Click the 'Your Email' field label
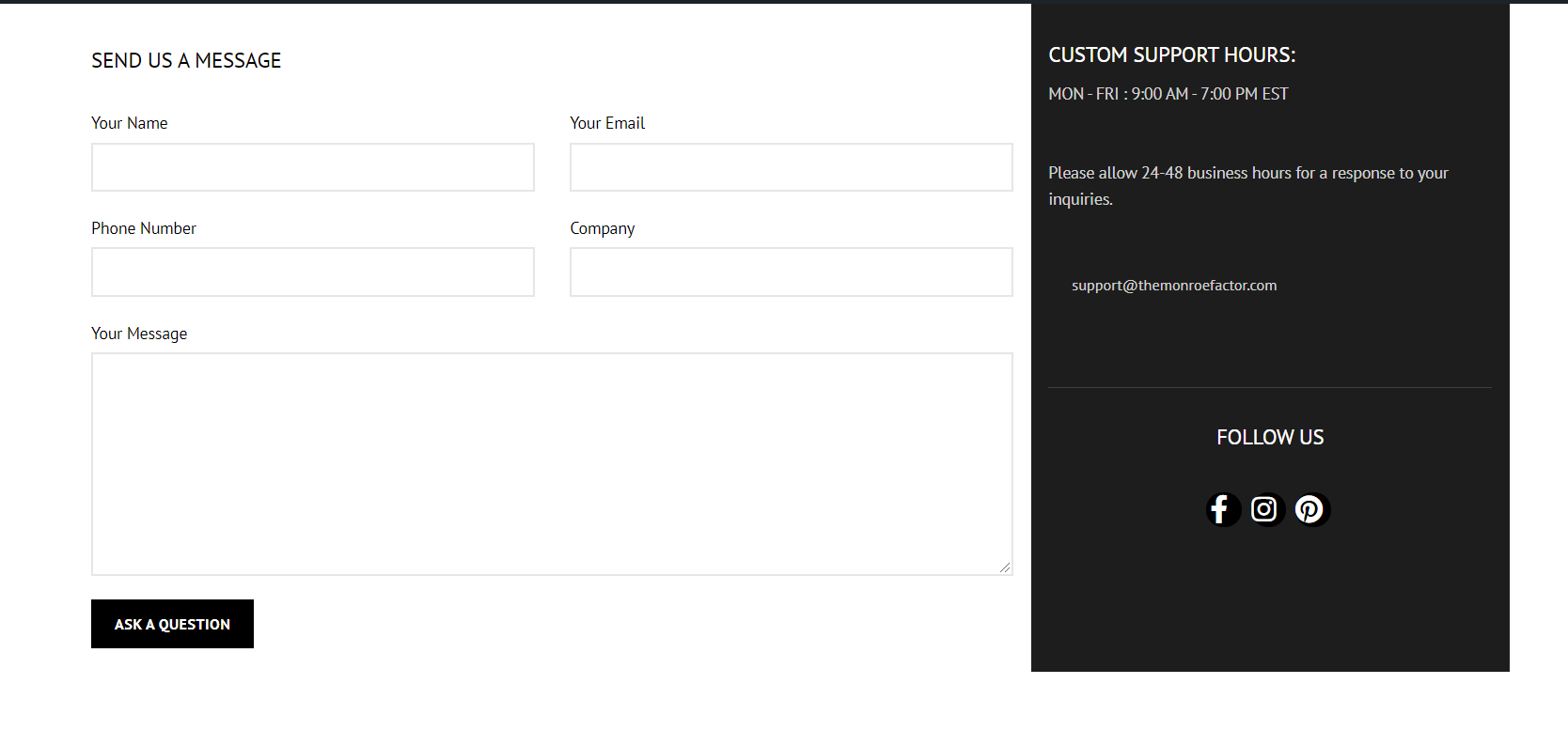The width and height of the screenshot is (1568, 746). [607, 123]
